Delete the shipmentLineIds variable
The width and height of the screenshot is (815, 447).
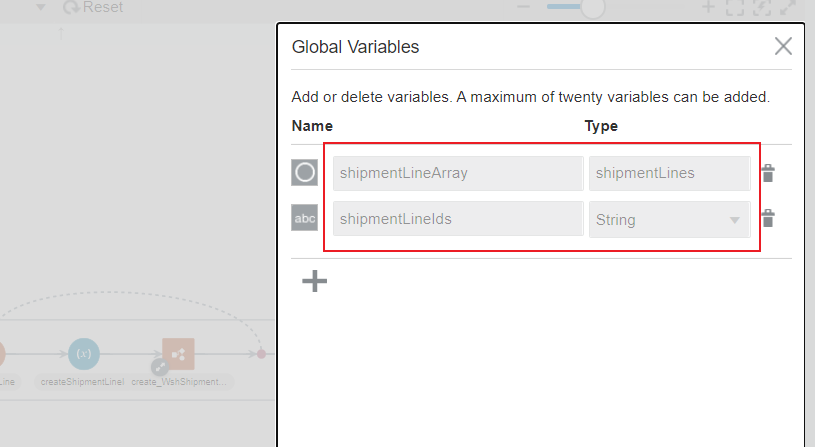[768, 218]
